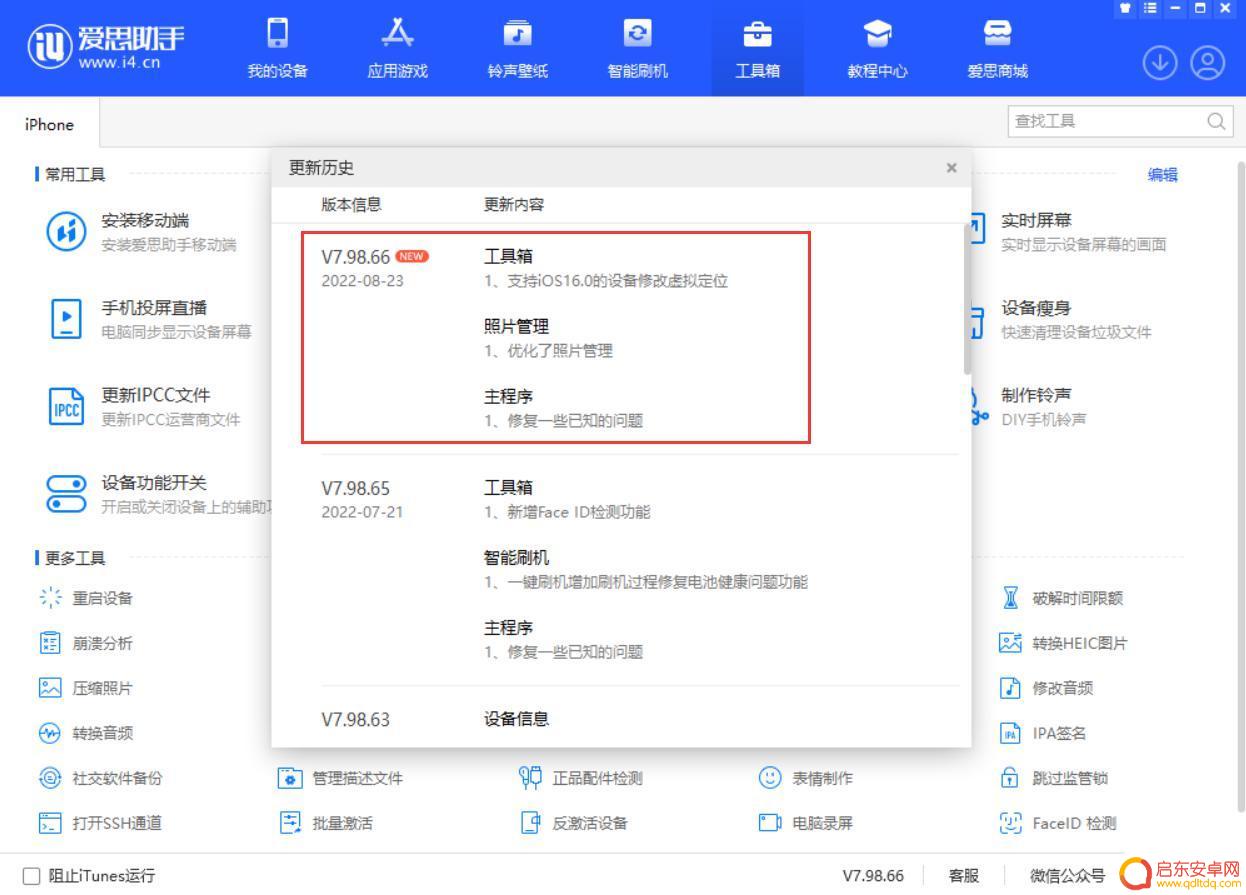Click 重启设备 icon

[50, 598]
